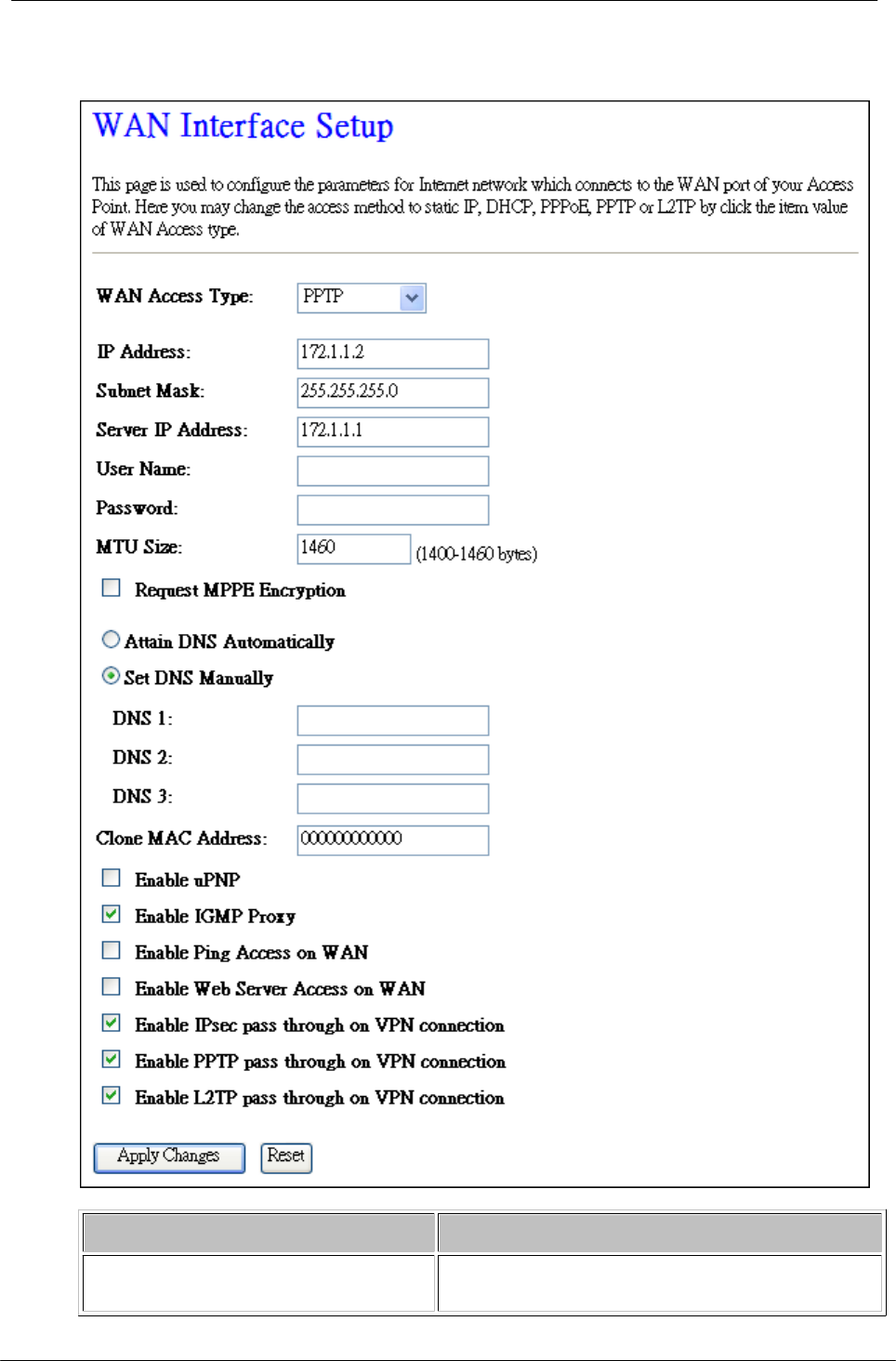This screenshot has width=896, height=1361.
Task: Click the IP Address input field
Action: [x=393, y=353]
